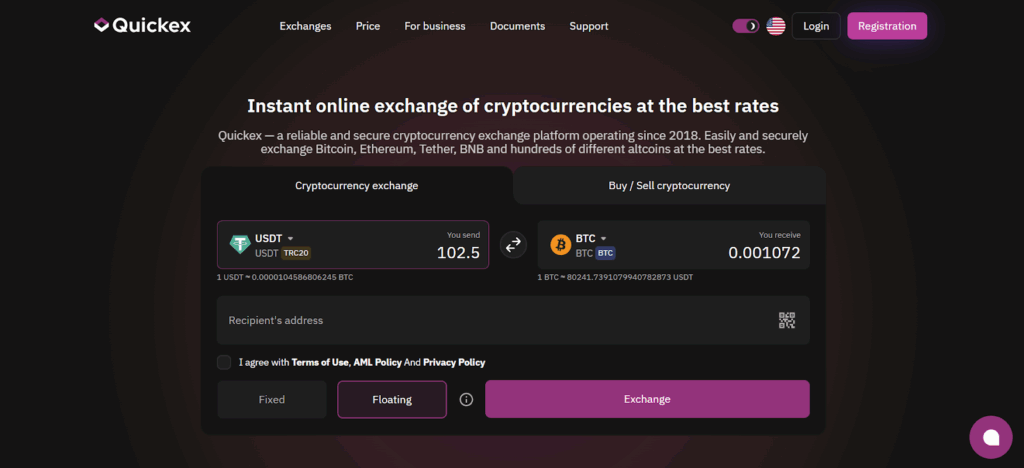The height and width of the screenshot is (468, 1024).
Task: Open the live chat bubble
Action: coord(990,437)
